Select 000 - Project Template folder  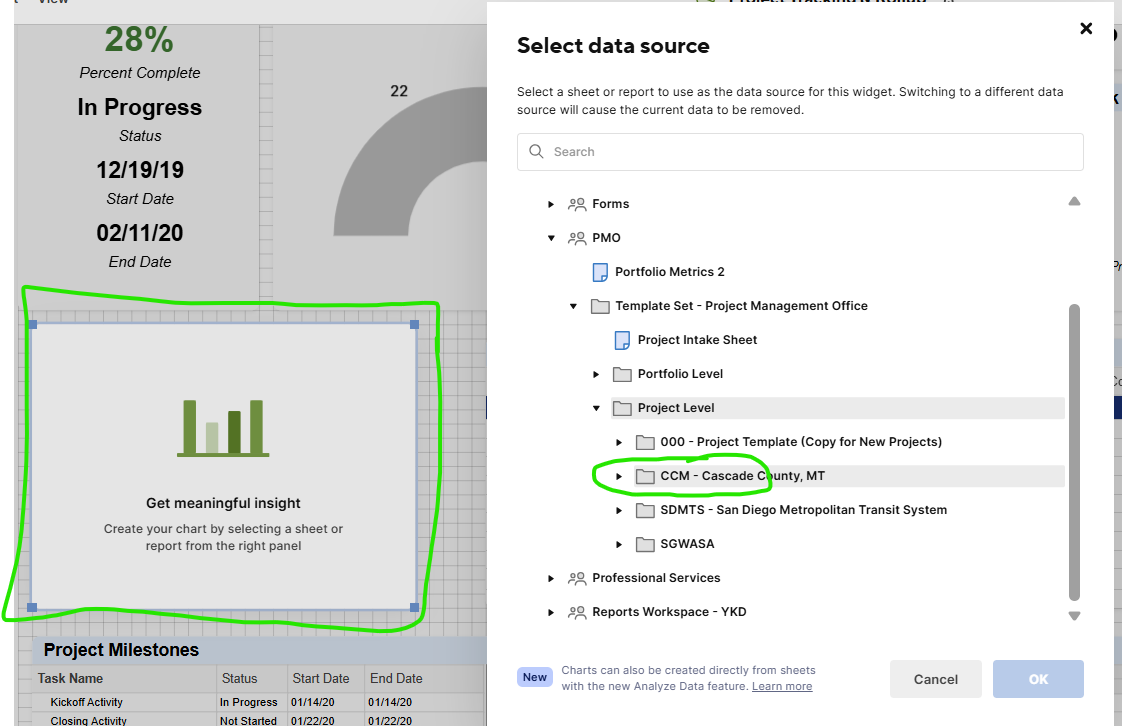(x=800, y=442)
